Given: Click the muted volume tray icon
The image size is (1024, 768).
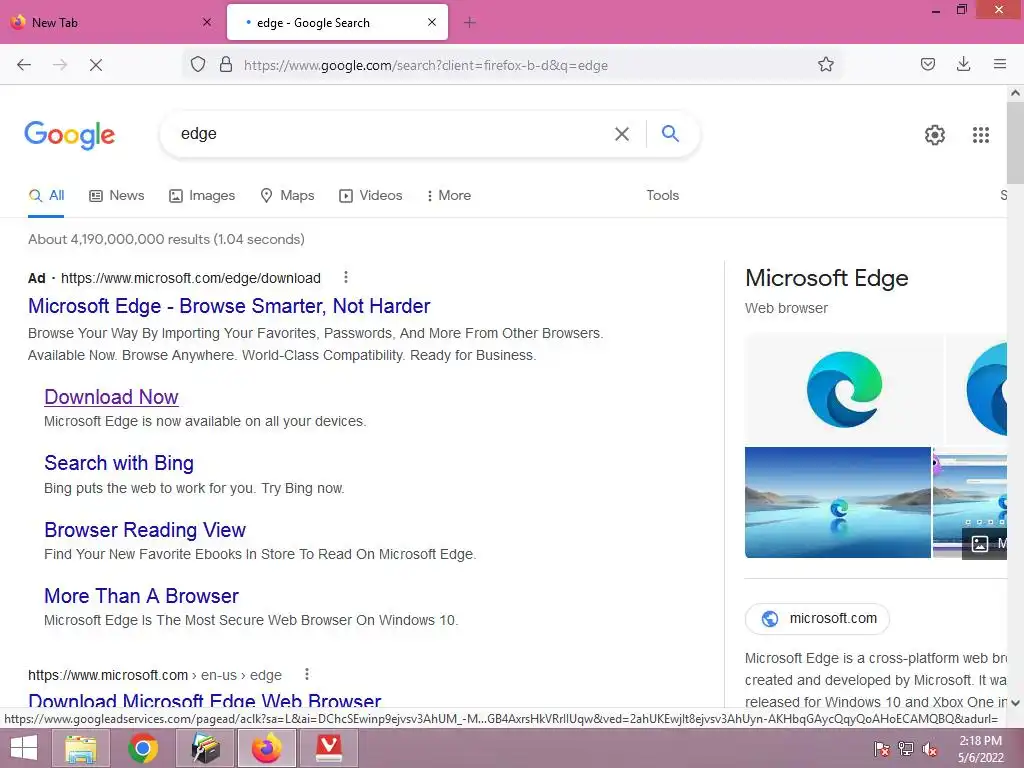Looking at the screenshot, I should [929, 749].
